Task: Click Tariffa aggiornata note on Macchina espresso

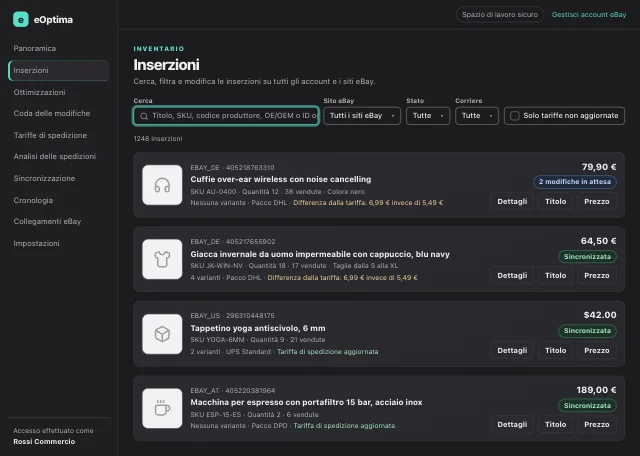Action: (x=344, y=426)
